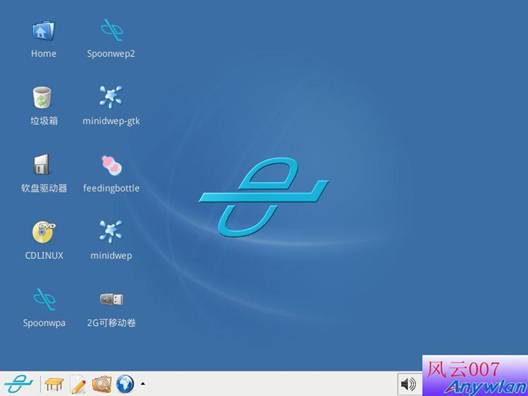Image resolution: width=528 pixels, height=396 pixels.
Task: Open the 2G removable volume USB icon
Action: click(111, 299)
